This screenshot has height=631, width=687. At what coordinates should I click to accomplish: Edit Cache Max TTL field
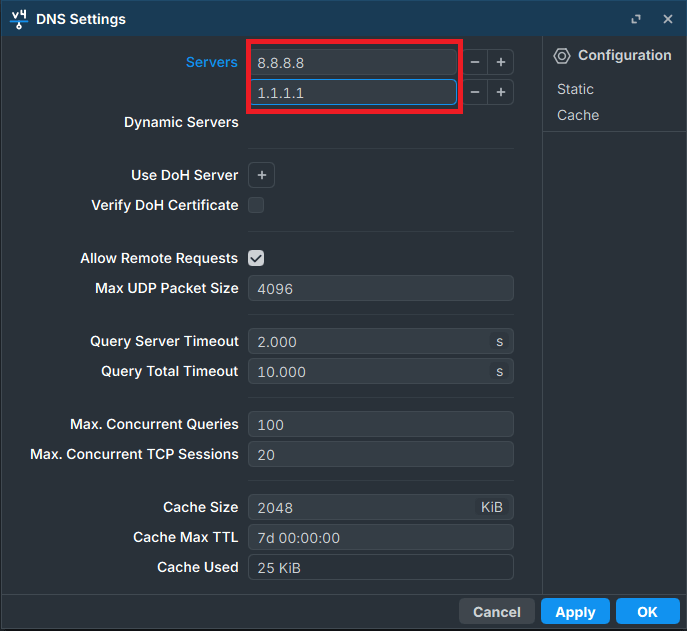pos(381,537)
